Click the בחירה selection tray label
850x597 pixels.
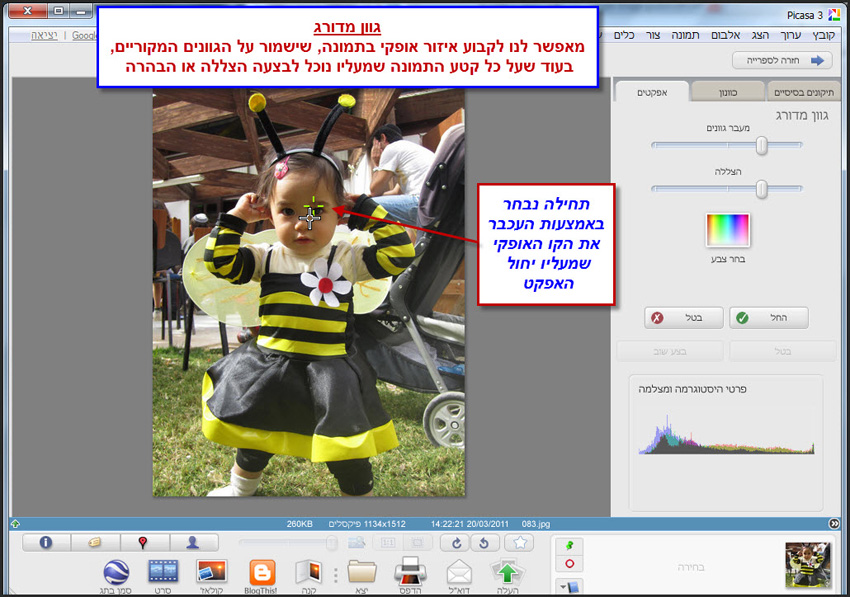[691, 567]
